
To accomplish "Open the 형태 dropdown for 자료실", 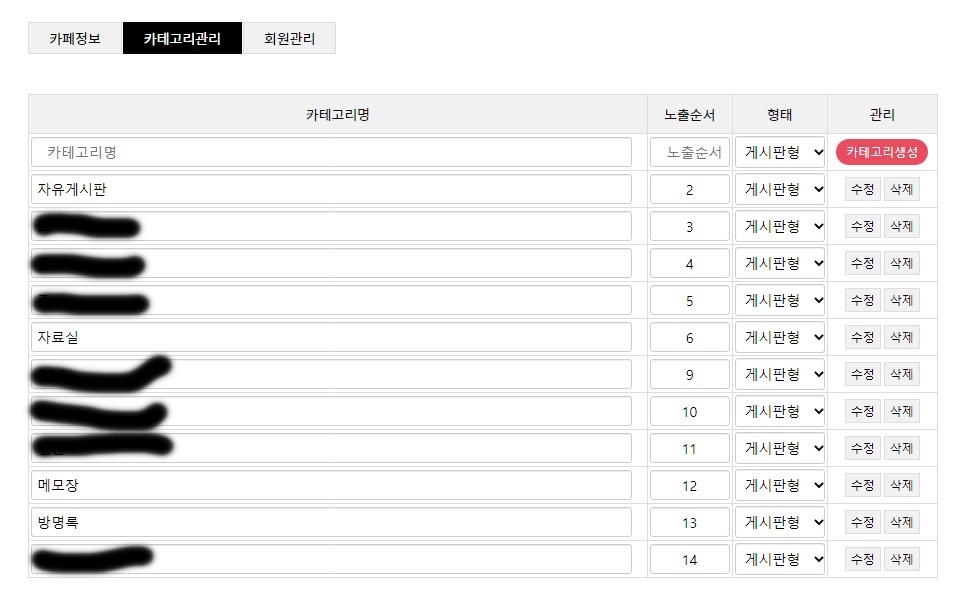I will pos(780,337).
